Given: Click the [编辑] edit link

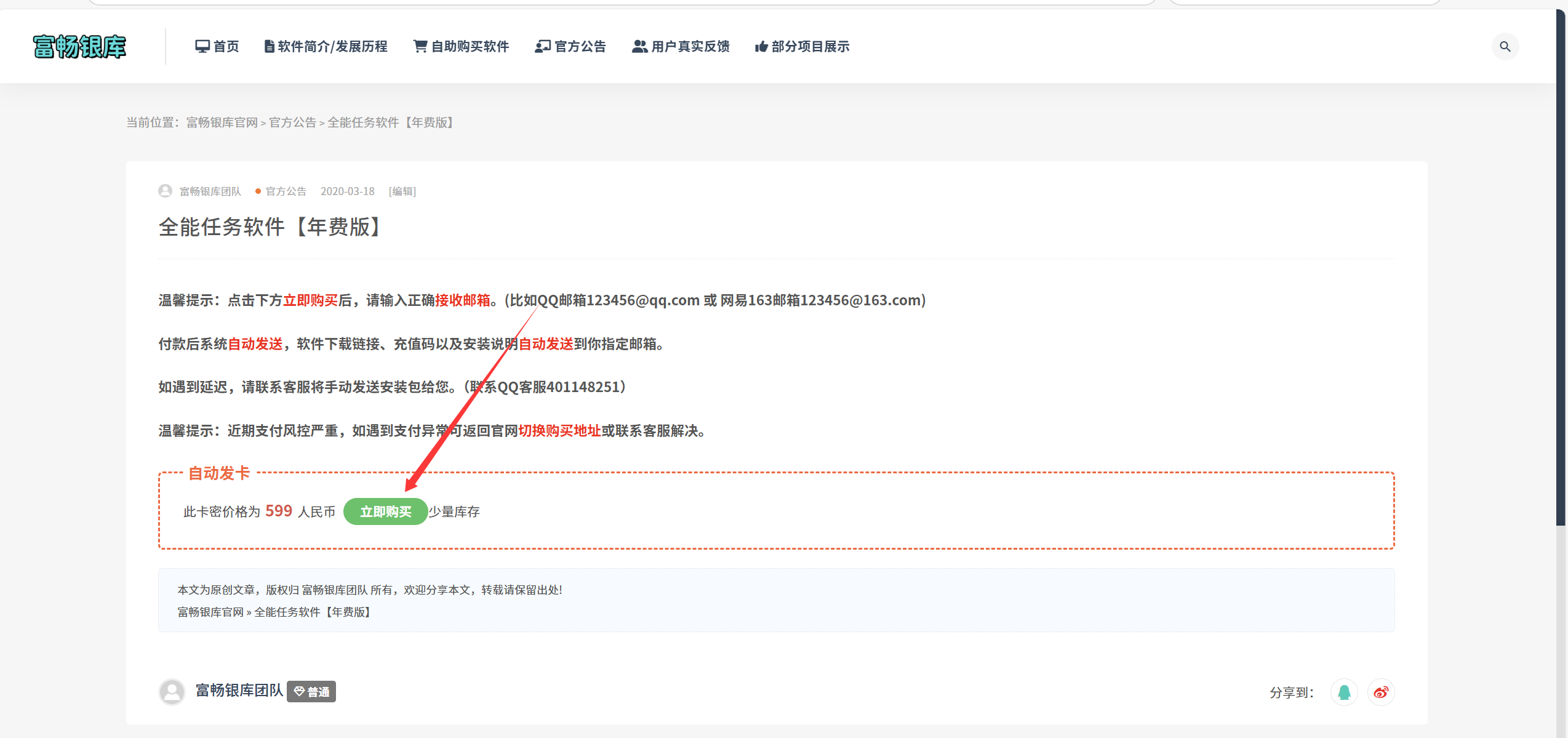Looking at the screenshot, I should click(x=402, y=191).
